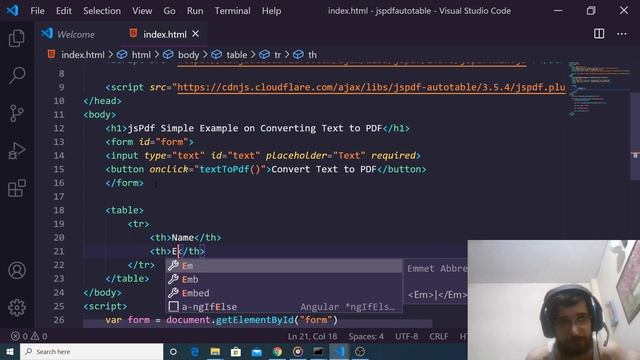This screenshot has width=640, height=360.
Task: Change the CRLF line ending setting
Action: (x=438, y=336)
